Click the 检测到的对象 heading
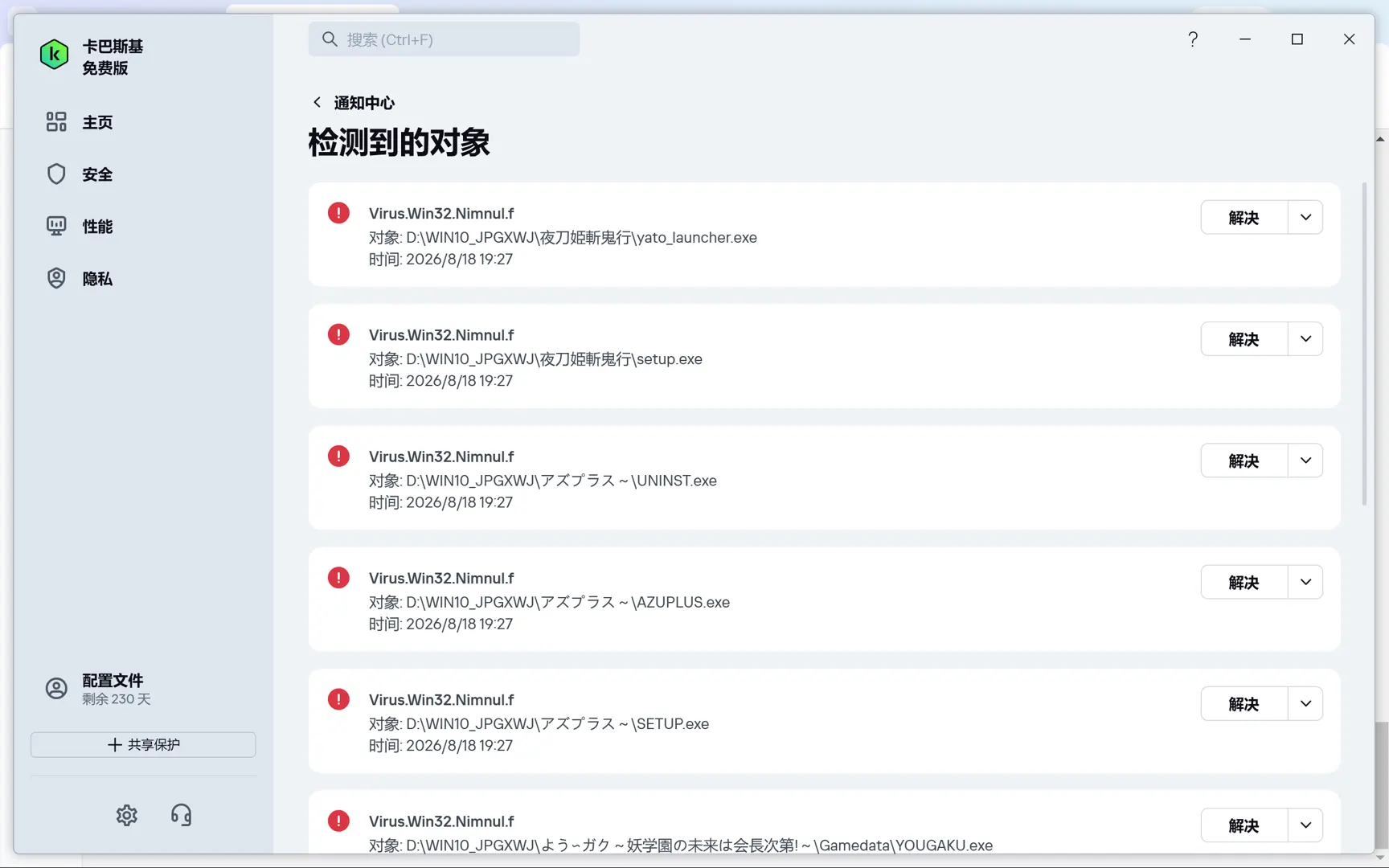The image size is (1389, 868). [399, 143]
